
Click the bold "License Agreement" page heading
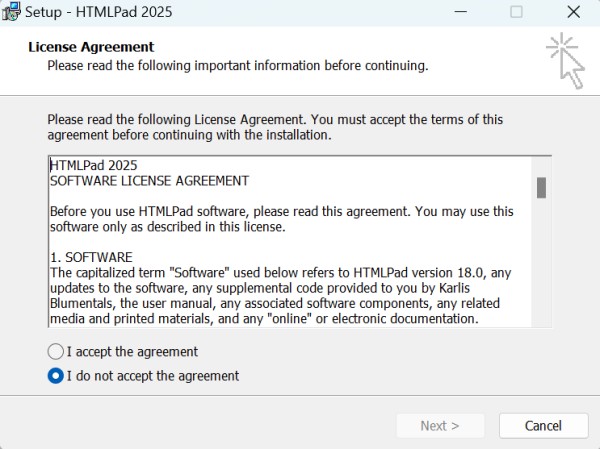coord(91,47)
